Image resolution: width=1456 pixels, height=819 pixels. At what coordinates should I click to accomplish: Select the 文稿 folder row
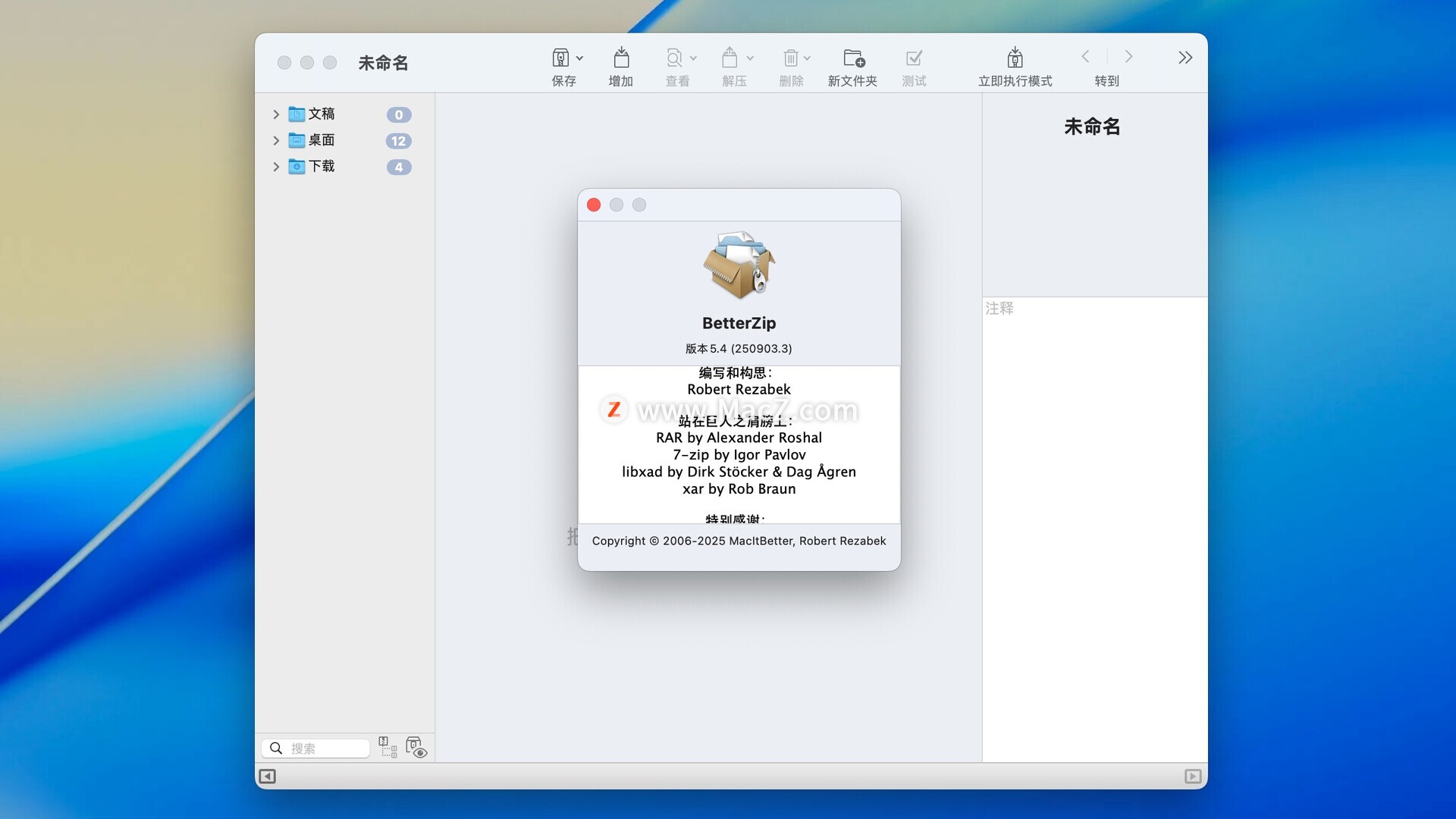tap(344, 115)
